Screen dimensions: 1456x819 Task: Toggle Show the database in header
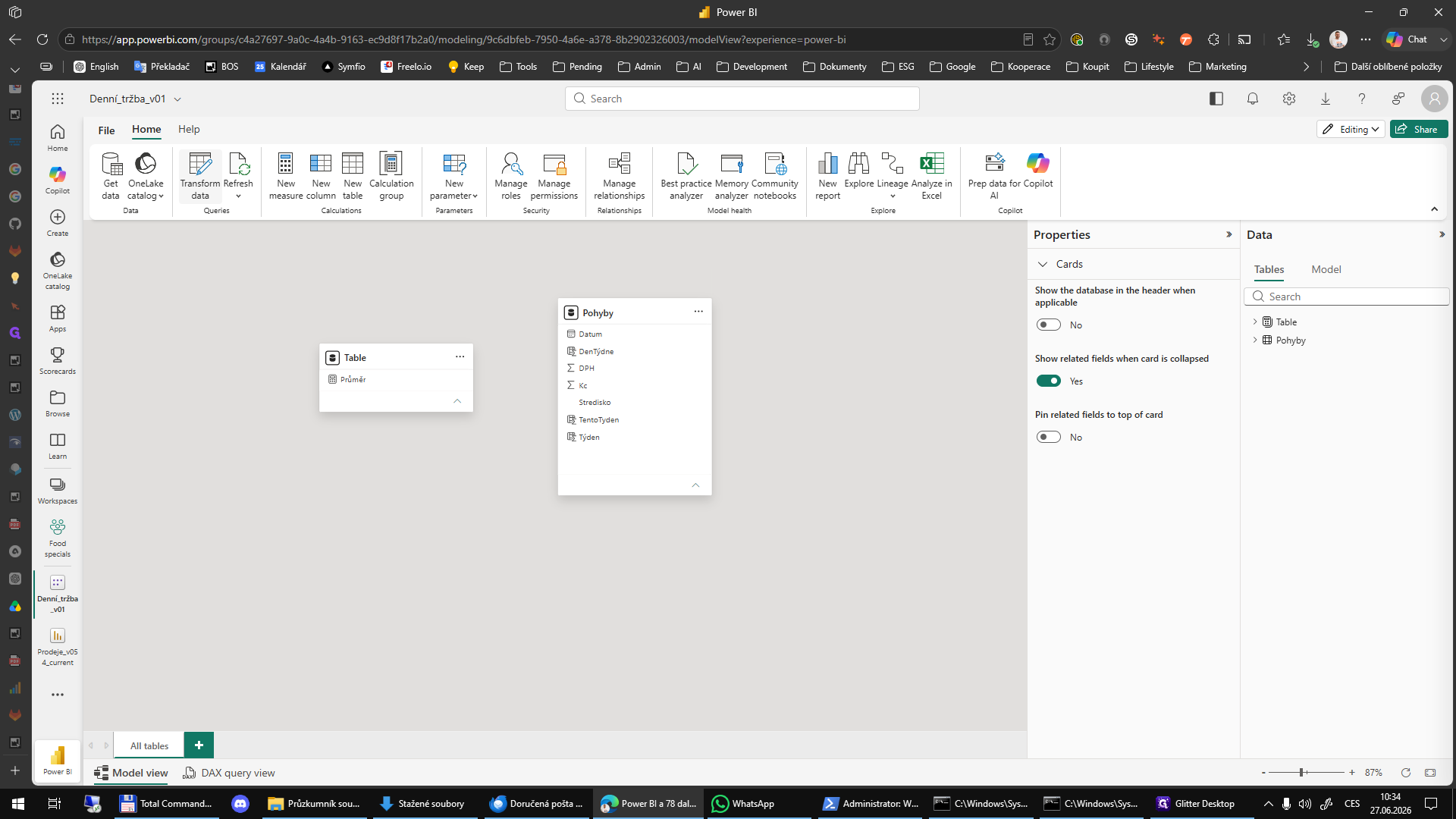(x=1049, y=325)
